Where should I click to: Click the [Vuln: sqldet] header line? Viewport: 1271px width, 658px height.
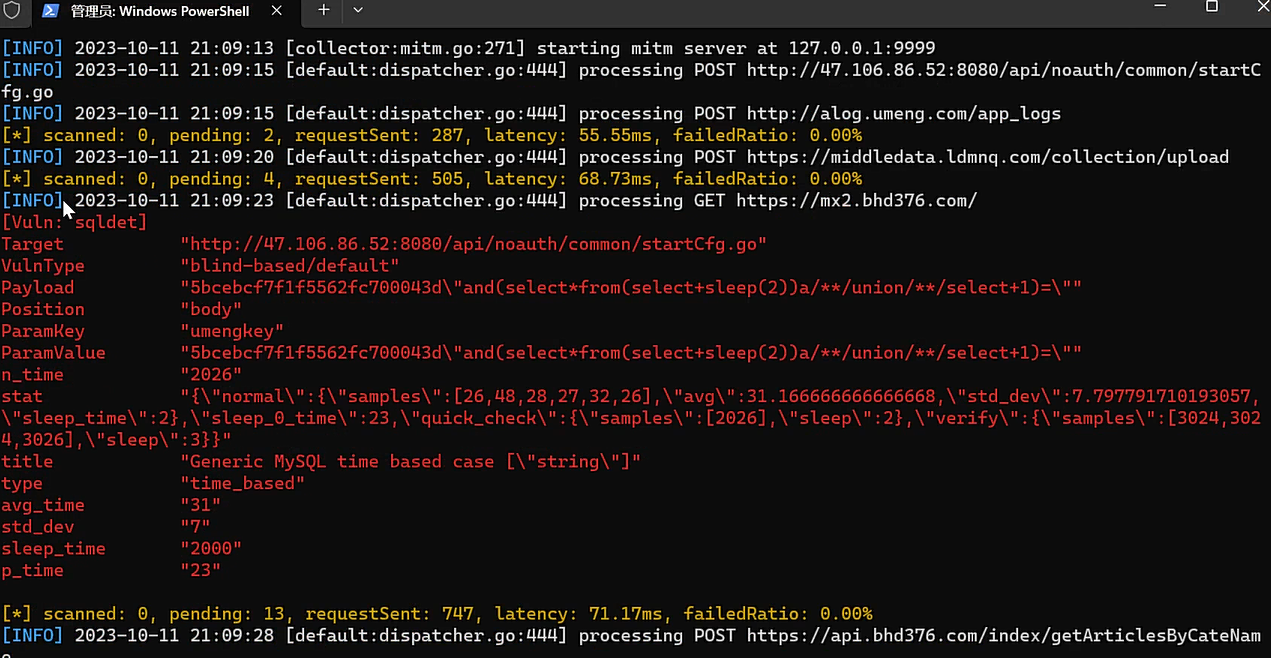click(x=75, y=222)
